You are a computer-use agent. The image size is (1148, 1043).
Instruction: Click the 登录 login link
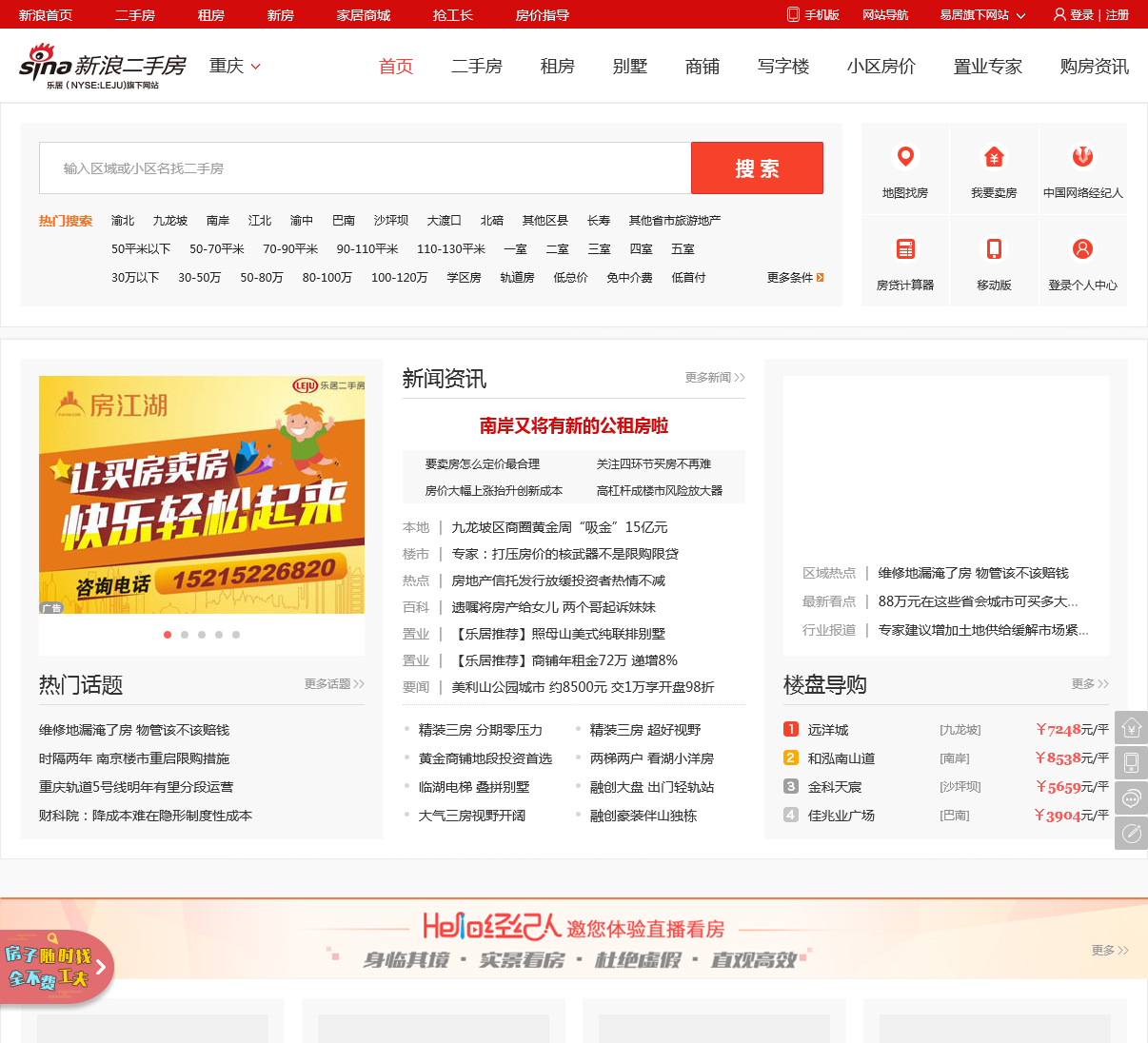click(1081, 14)
